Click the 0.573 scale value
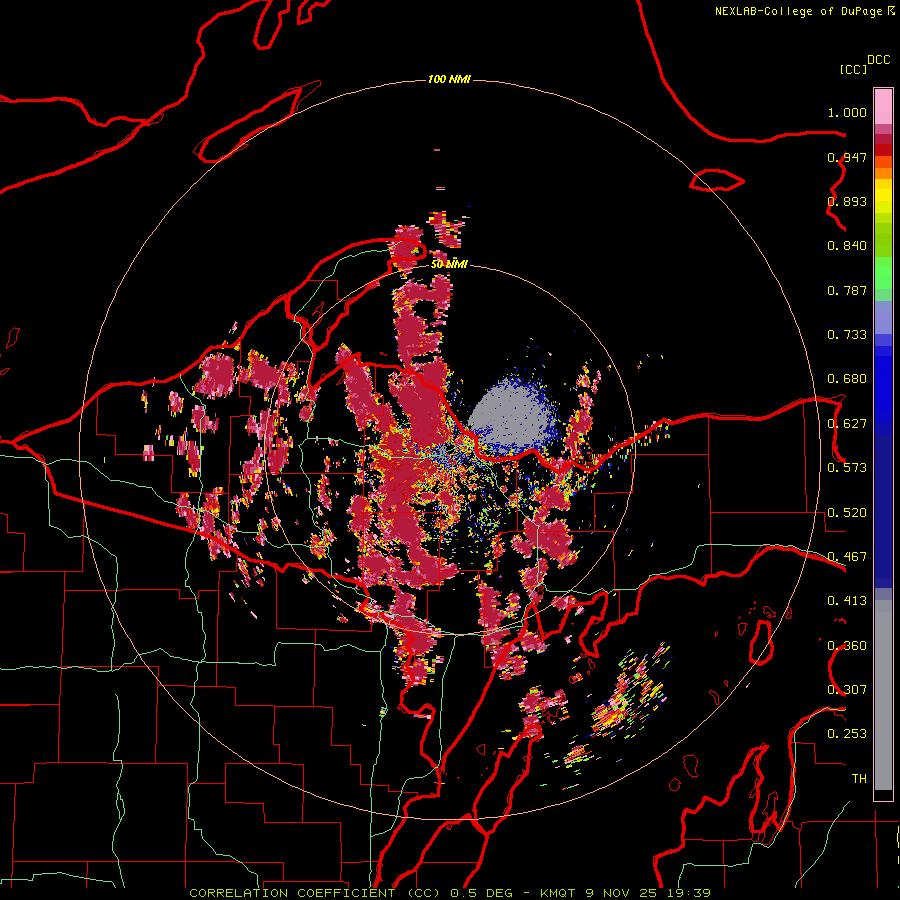Screen dimensions: 900x900 [x=847, y=468]
